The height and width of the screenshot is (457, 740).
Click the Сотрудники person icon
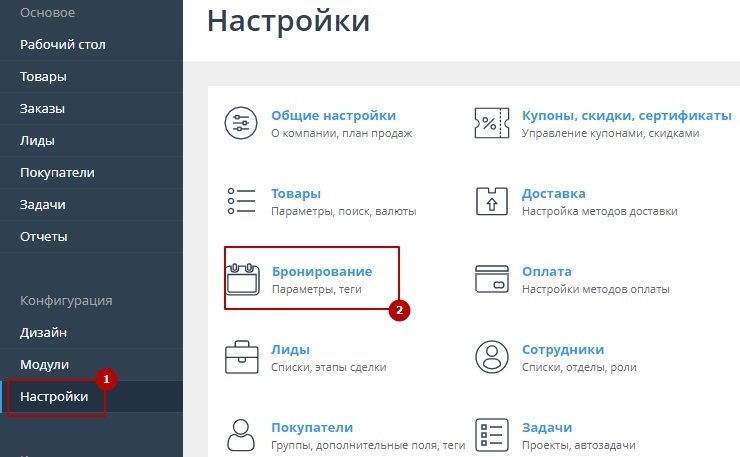tap(492, 358)
